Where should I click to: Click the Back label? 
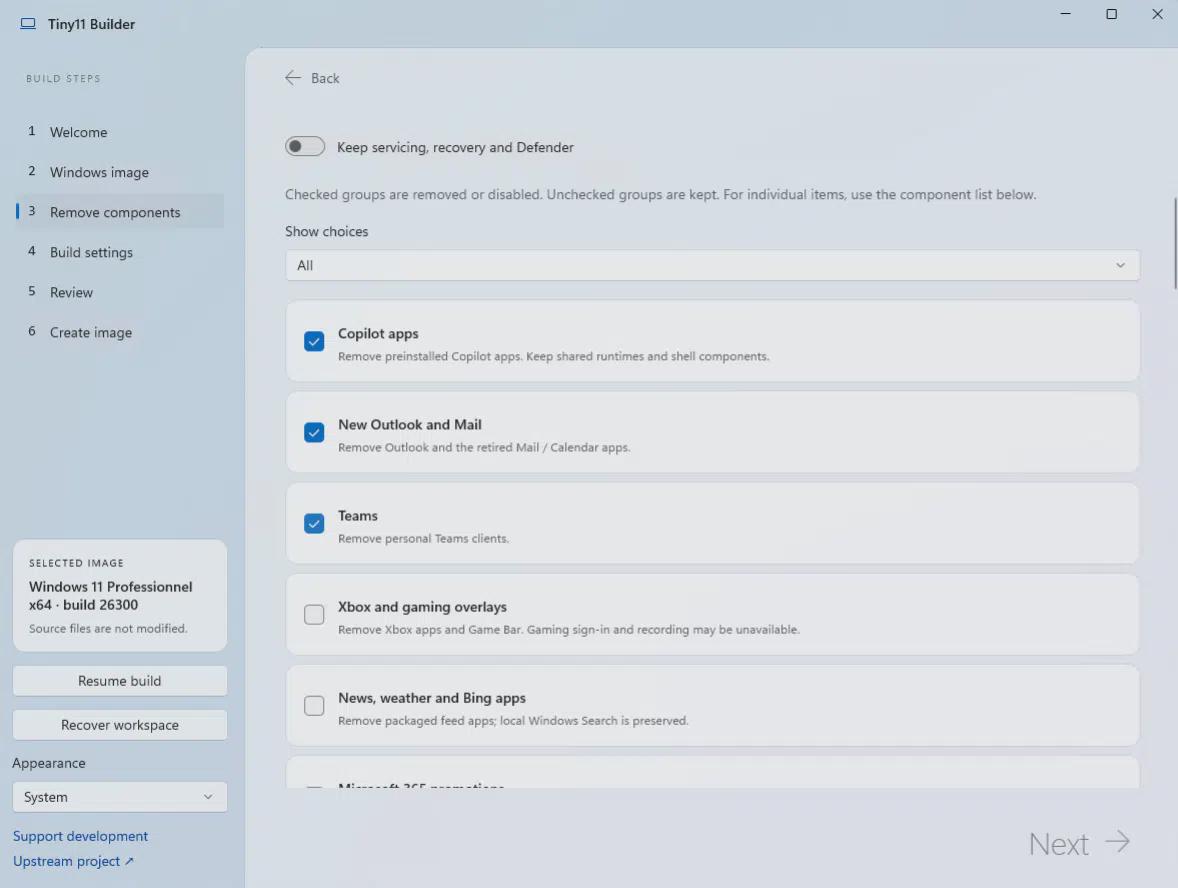pyautogui.click(x=325, y=78)
